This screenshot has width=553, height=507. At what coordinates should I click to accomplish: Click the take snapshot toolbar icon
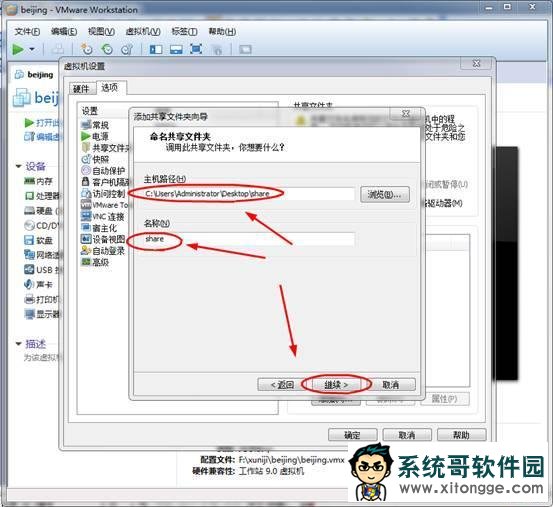click(86, 49)
